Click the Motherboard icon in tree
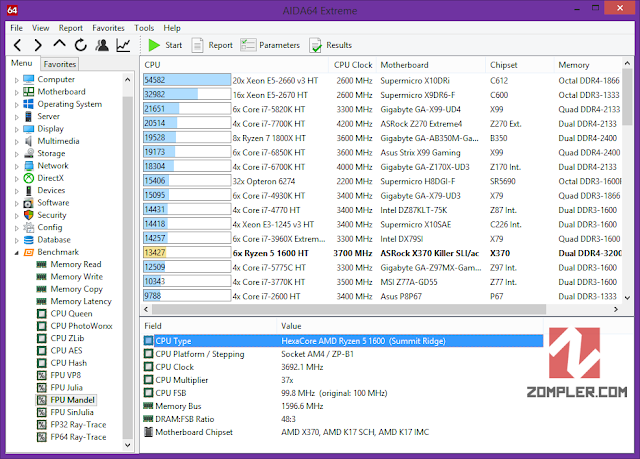 (x=29, y=91)
